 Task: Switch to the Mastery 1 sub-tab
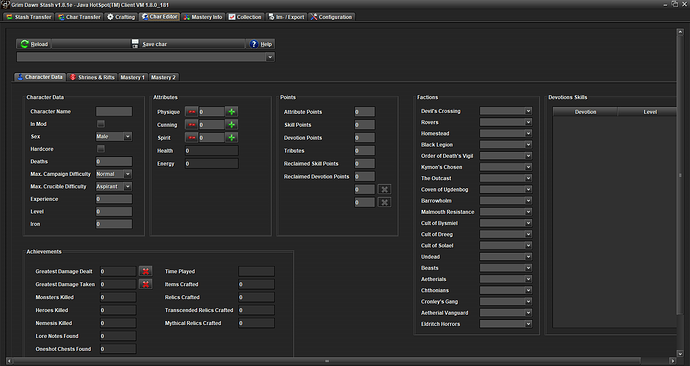(133, 77)
